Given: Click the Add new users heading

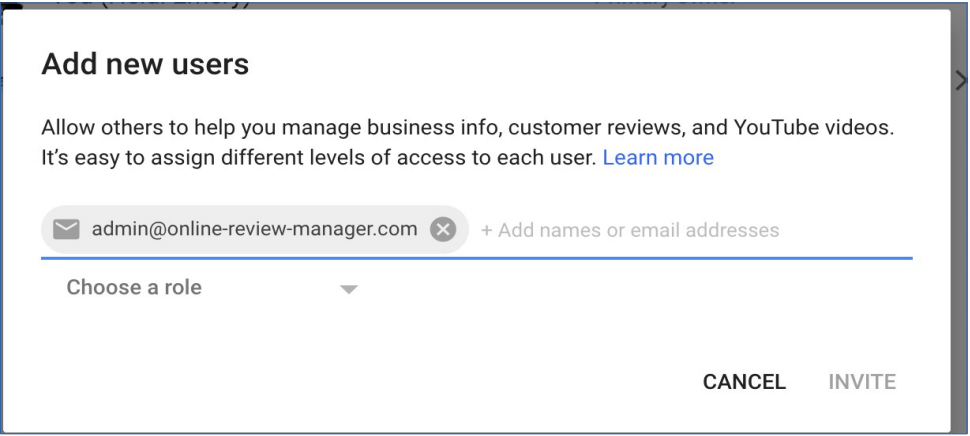Looking at the screenshot, I should click(145, 66).
